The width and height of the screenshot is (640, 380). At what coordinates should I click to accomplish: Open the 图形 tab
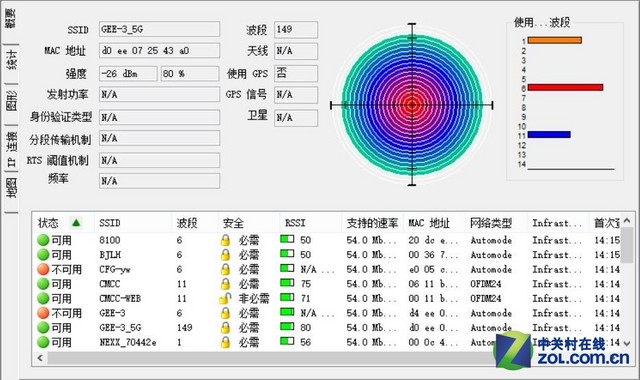pos(11,100)
